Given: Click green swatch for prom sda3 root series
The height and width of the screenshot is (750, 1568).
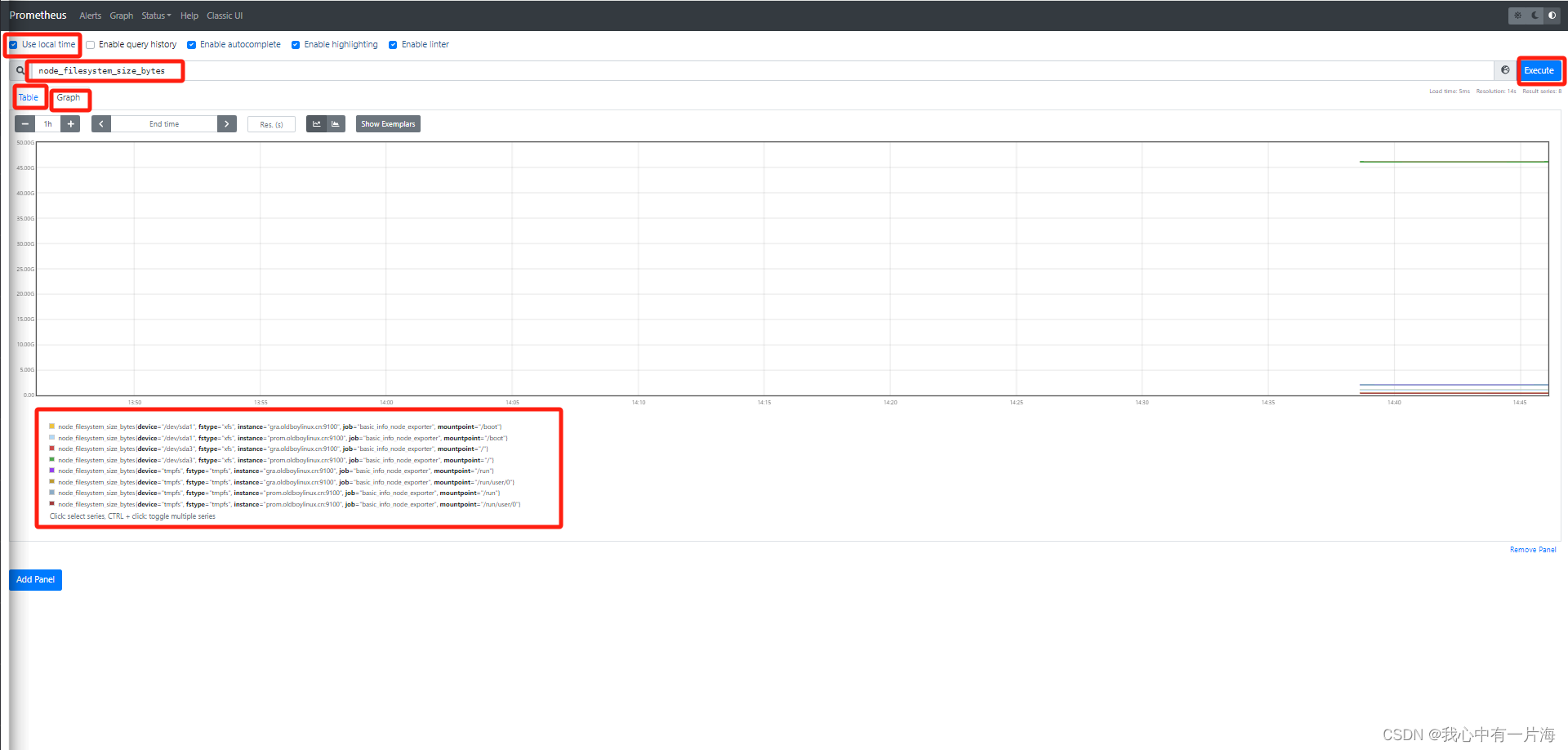Looking at the screenshot, I should pos(52,460).
